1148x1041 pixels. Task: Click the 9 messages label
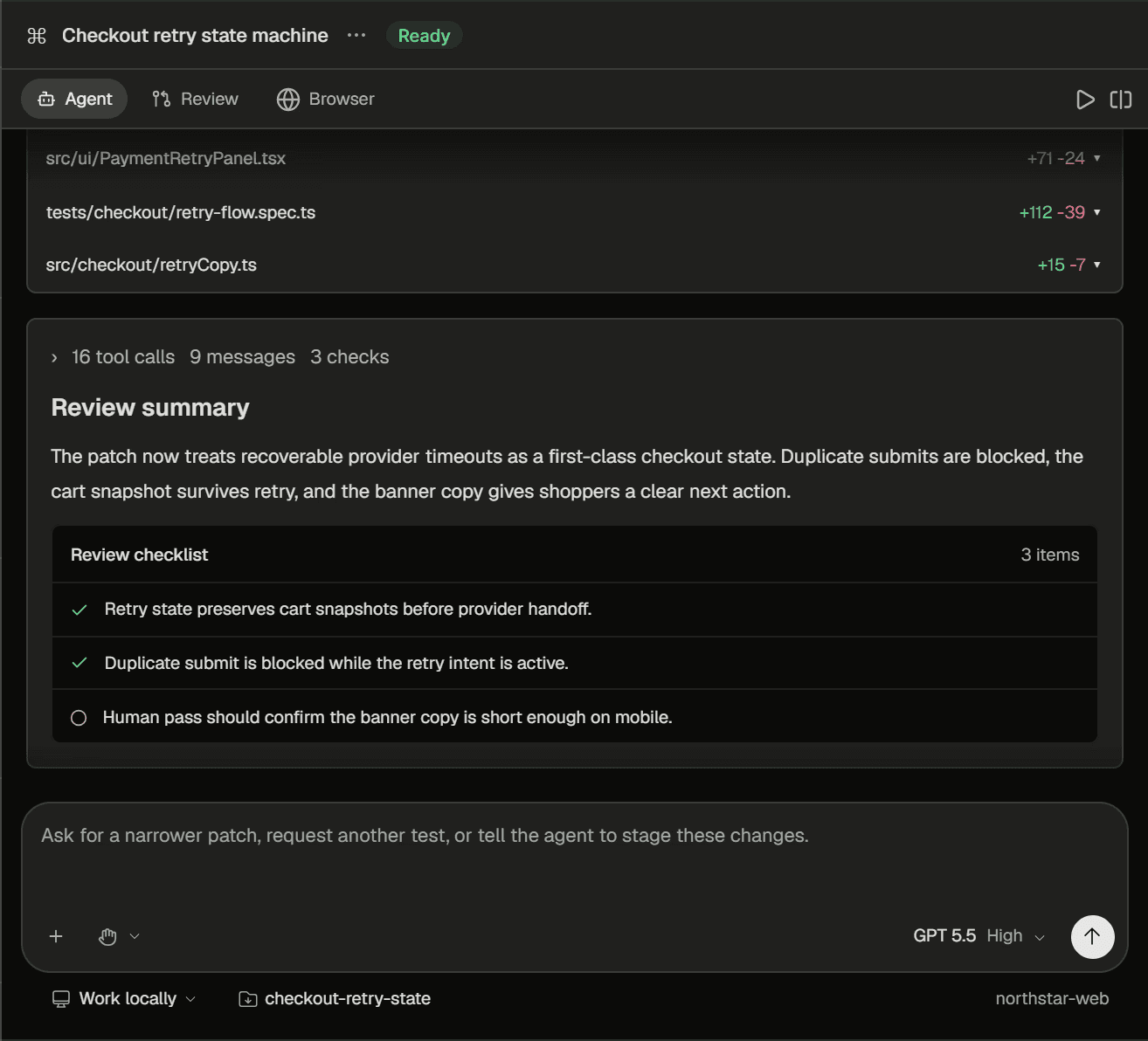point(242,357)
